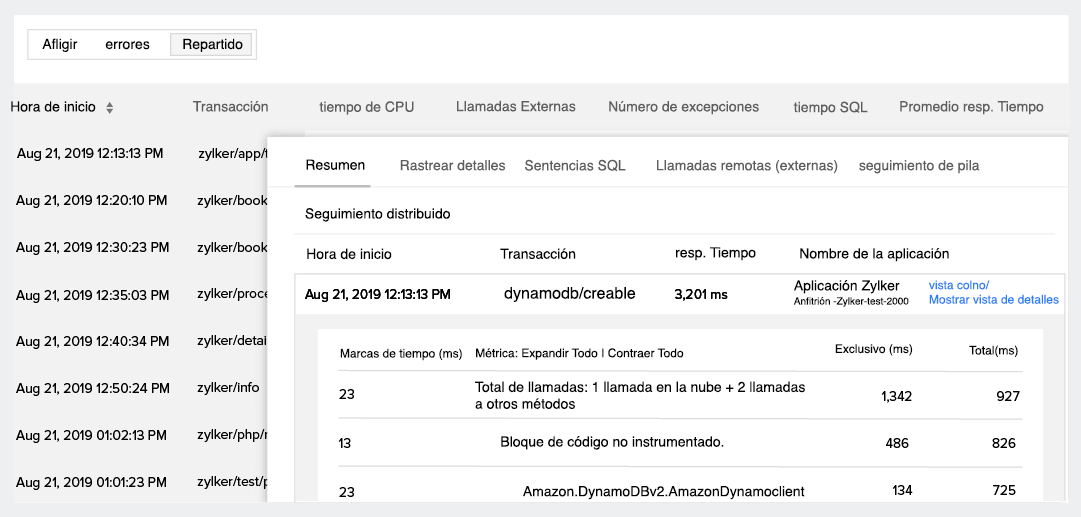1081x517 pixels.
Task: Select the errores filter option
Action: coord(128,45)
